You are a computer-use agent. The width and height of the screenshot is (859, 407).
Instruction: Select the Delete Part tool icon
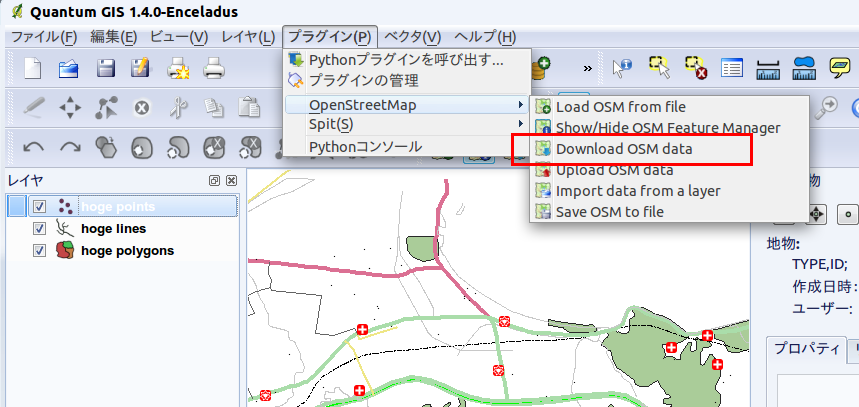click(x=250, y=147)
